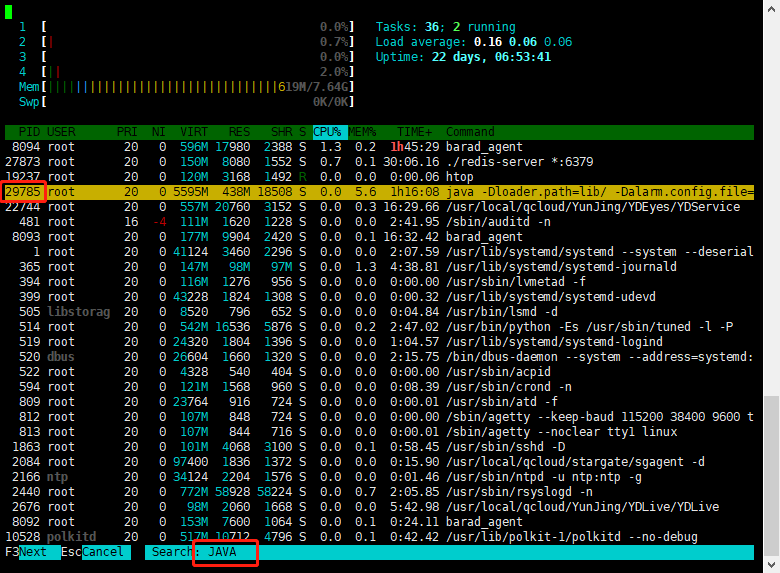Click PID 29785 in the process list
The image size is (780, 573).
click(23, 191)
